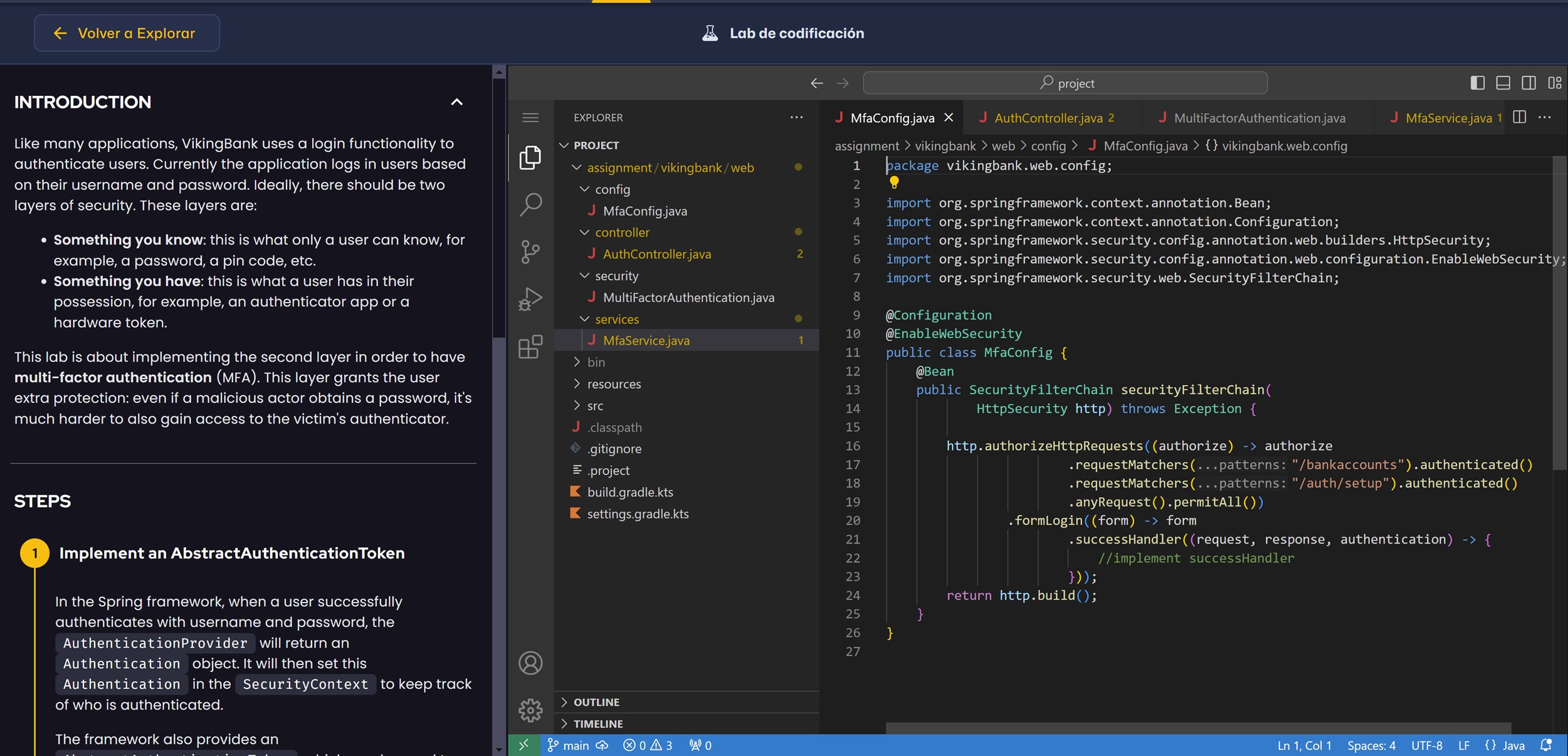Collapse the security folder
The height and width of the screenshot is (756, 1568).
(x=584, y=276)
